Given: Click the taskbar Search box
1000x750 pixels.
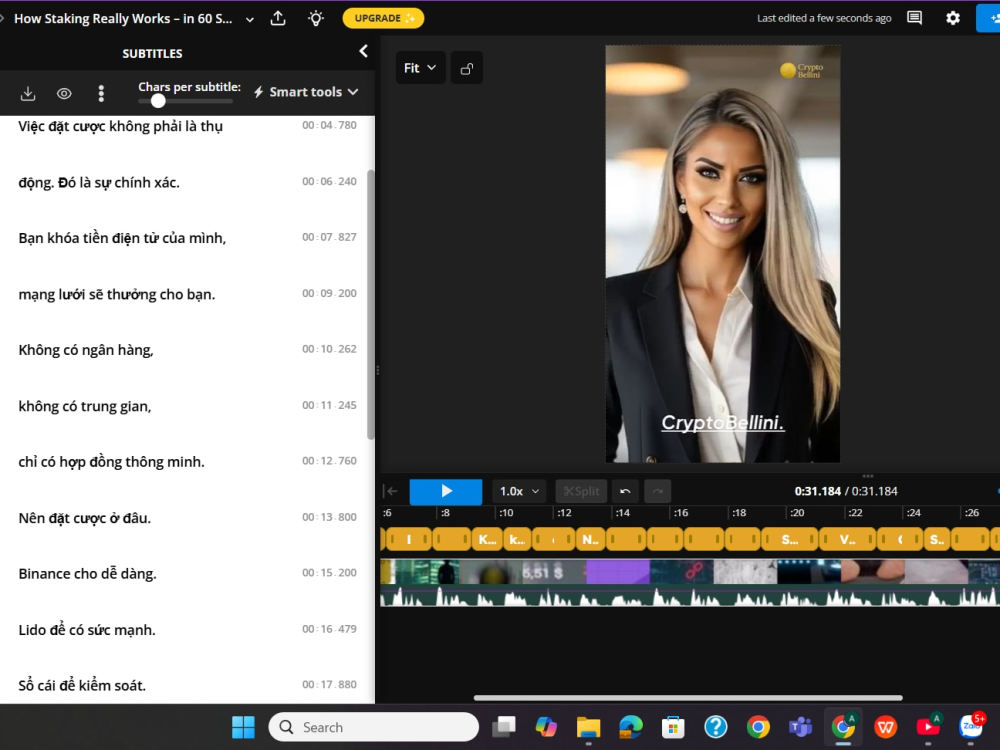Looking at the screenshot, I should click(374, 727).
